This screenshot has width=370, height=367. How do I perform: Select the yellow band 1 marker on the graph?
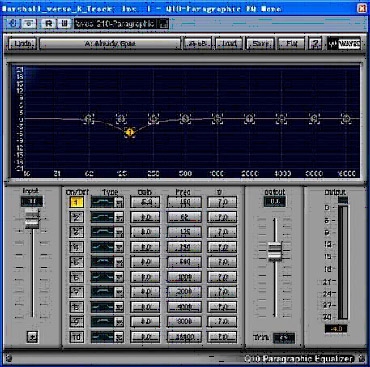point(130,132)
